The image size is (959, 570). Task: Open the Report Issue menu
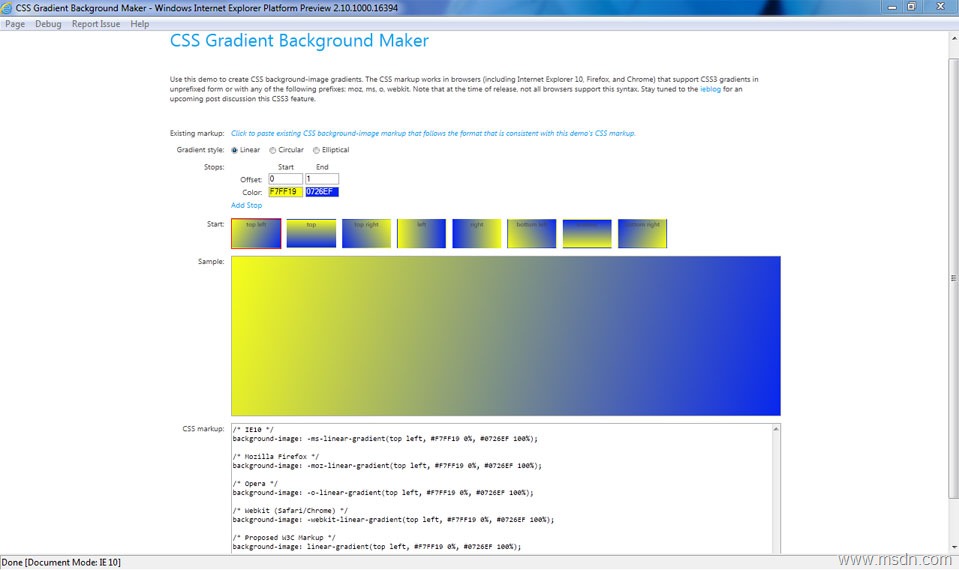tap(96, 24)
